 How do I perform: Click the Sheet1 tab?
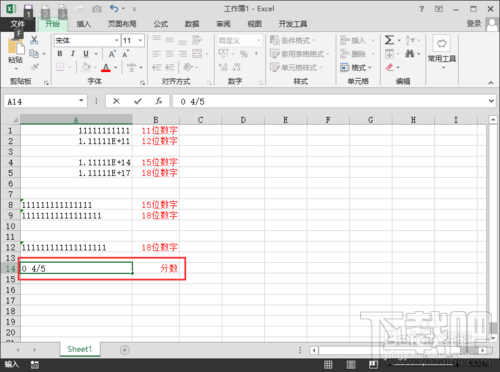coord(80,349)
